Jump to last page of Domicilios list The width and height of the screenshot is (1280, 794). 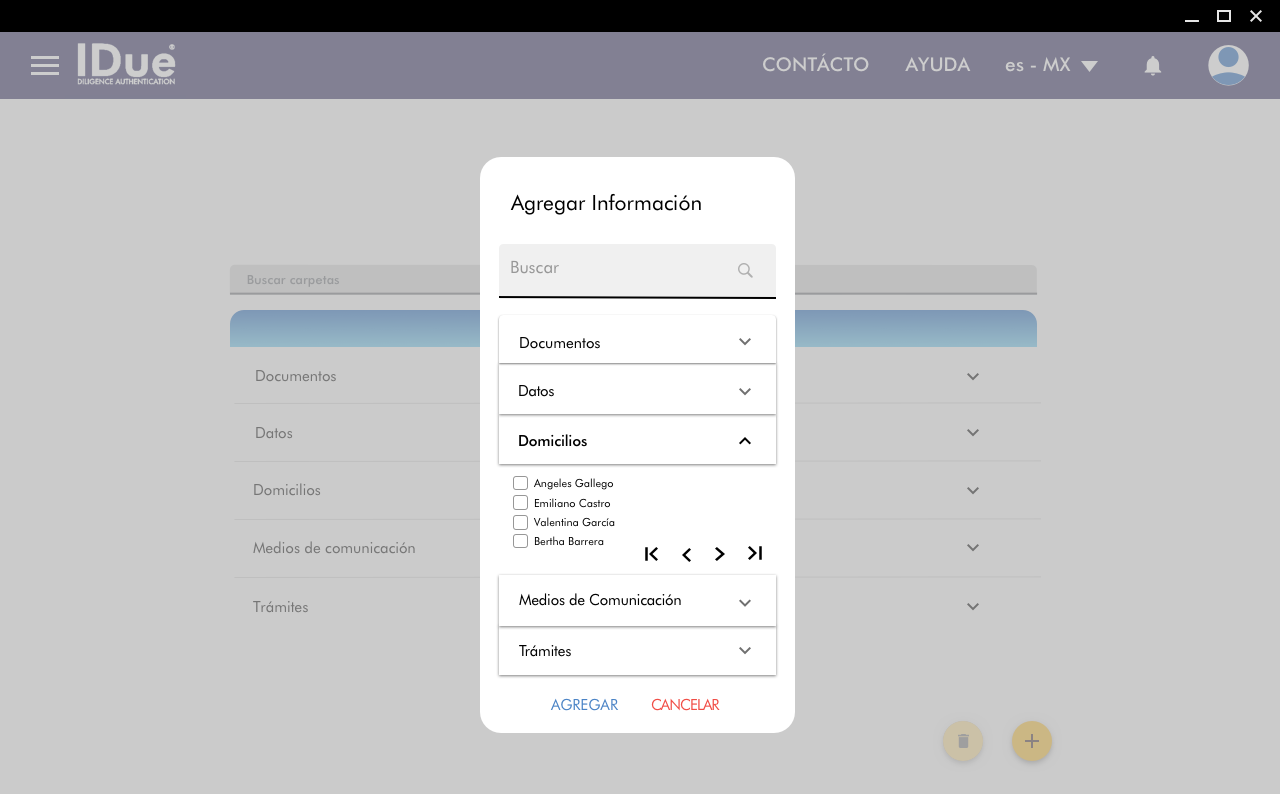pos(755,554)
